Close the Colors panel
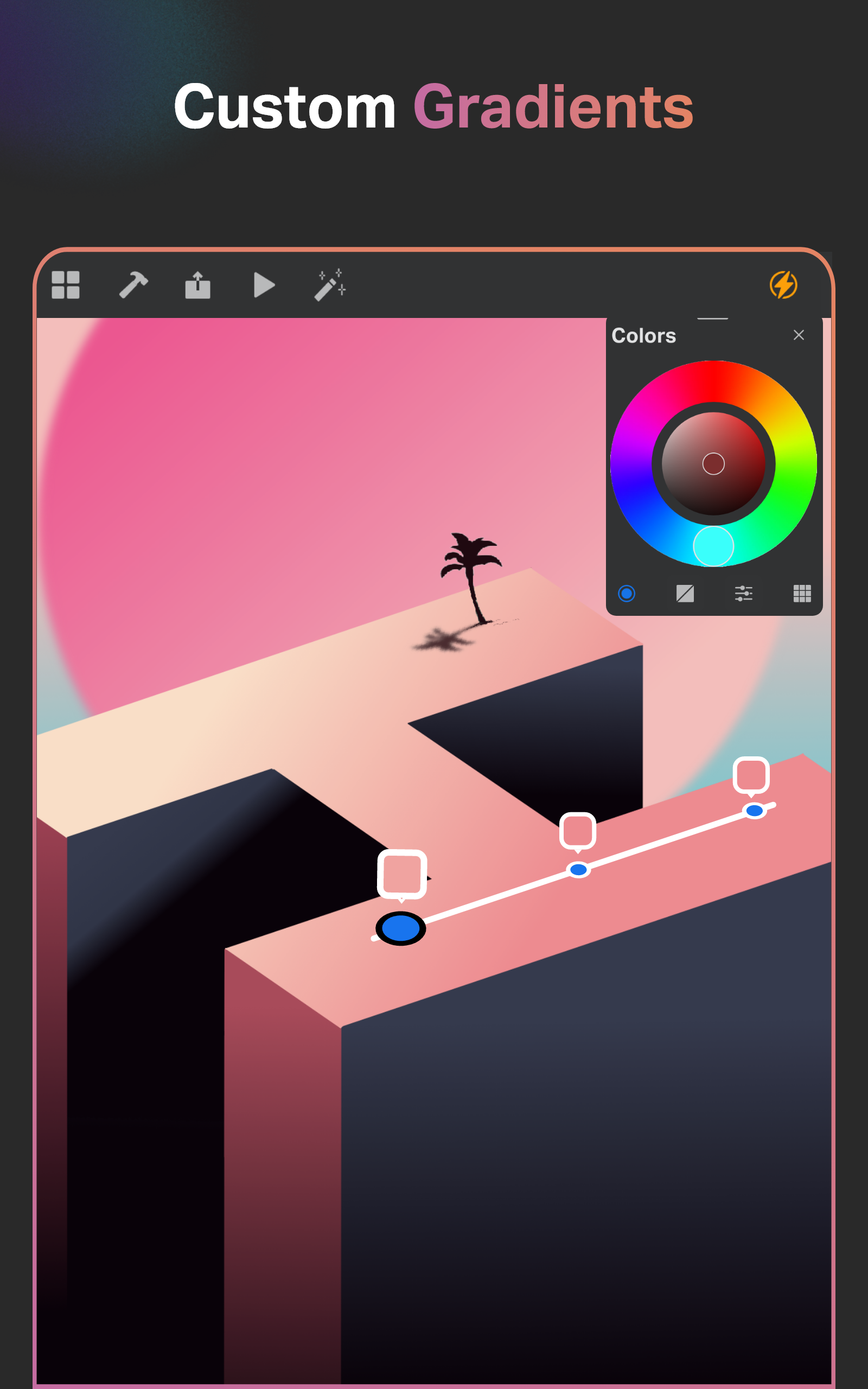The width and height of the screenshot is (868, 1389). [799, 335]
